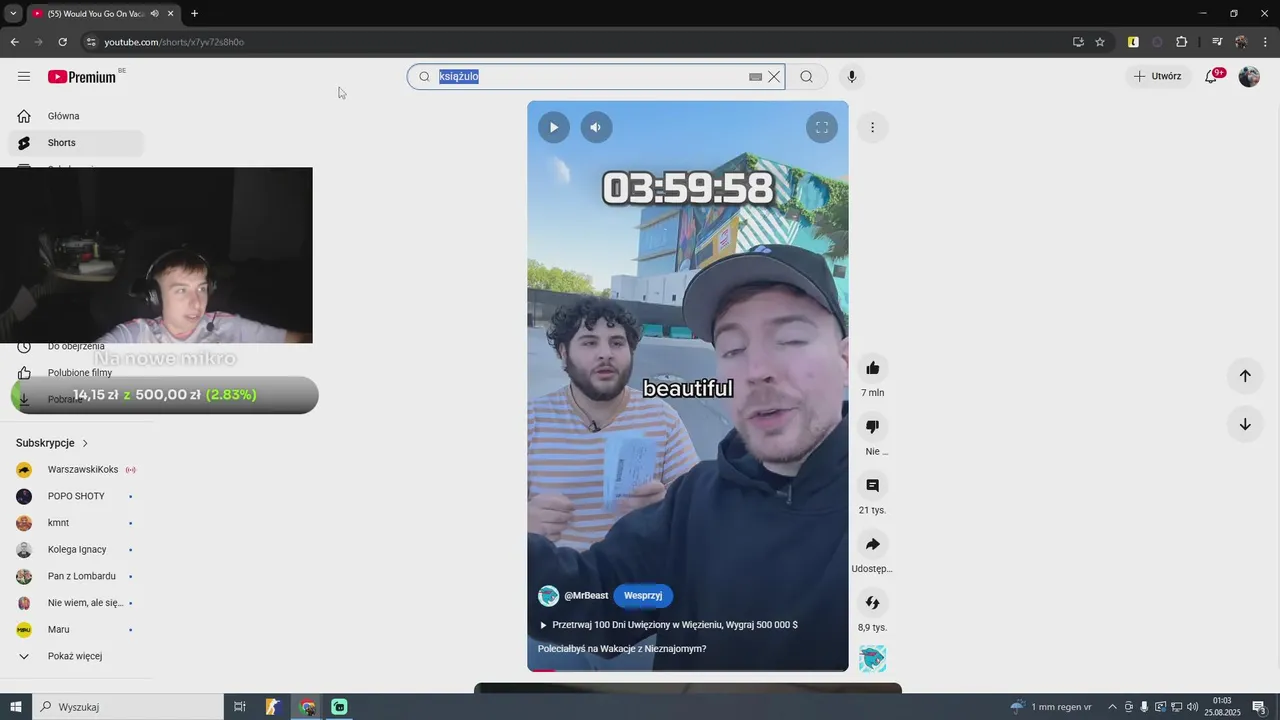The height and width of the screenshot is (720, 1280).
Task: Enter fullscreen on the Short
Action: (x=822, y=127)
